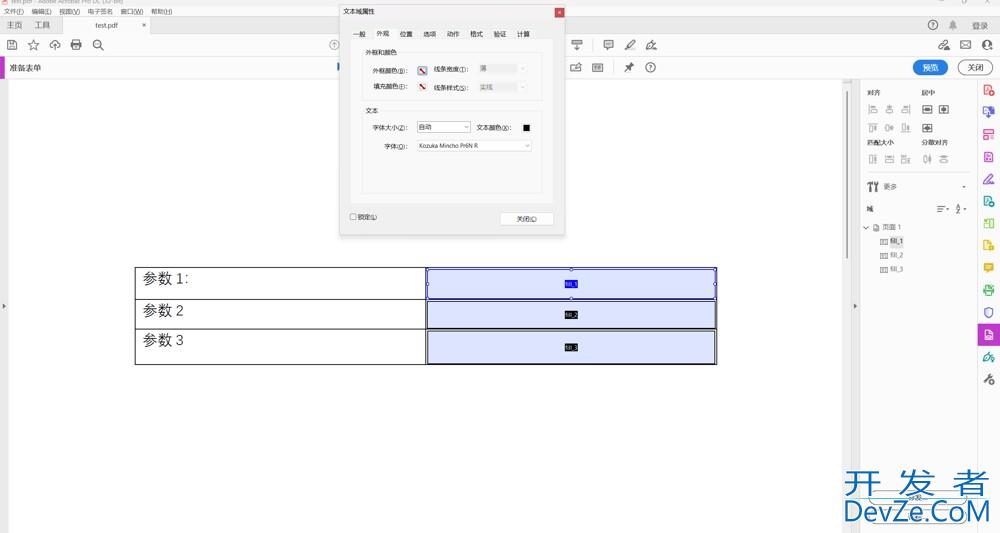
Task: Open the A-Z sort dropdown in 域 panel
Action: tap(961, 209)
